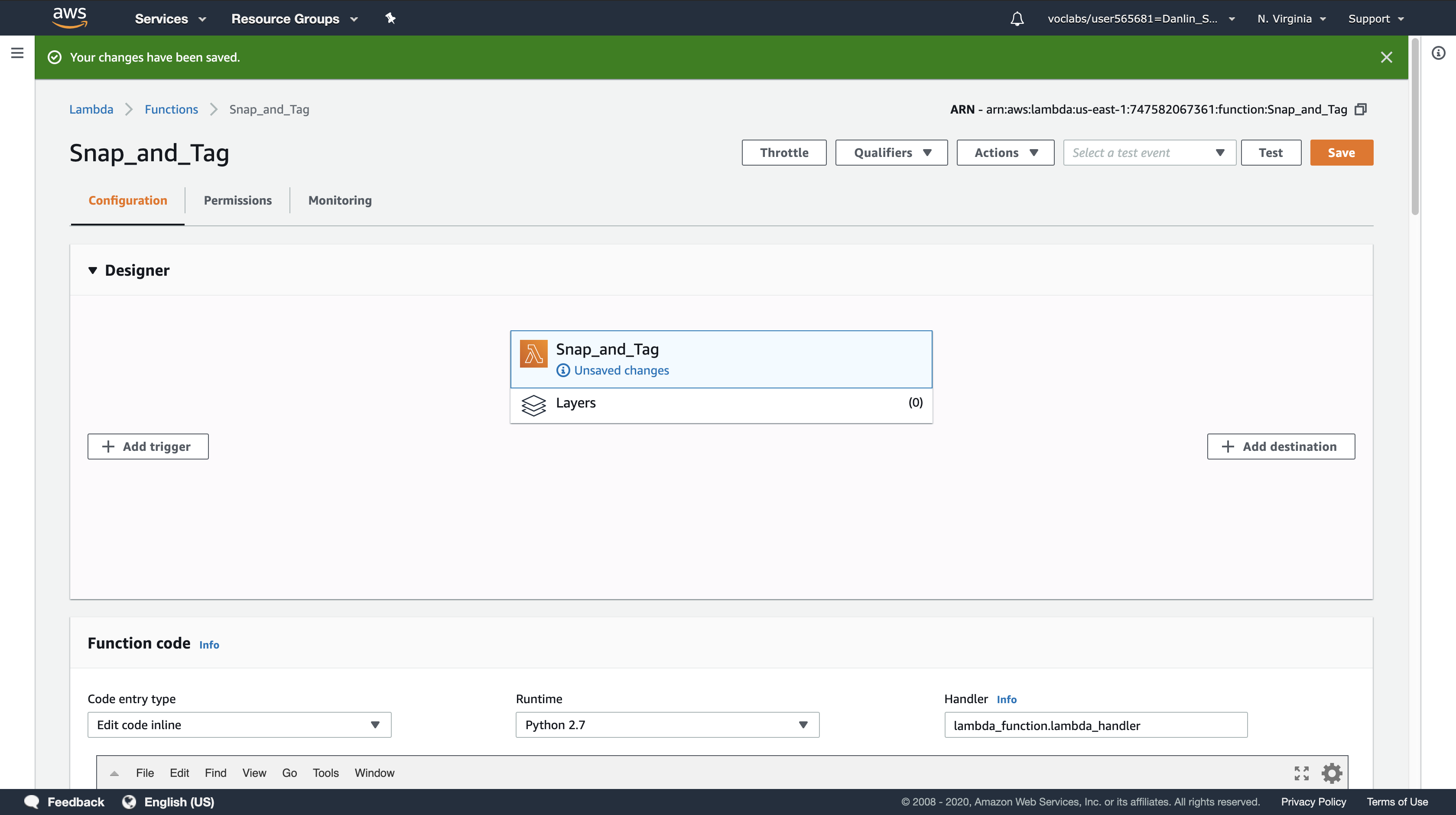Copy the function ARN with copy icon
Image resolution: width=1456 pixels, height=815 pixels.
pyautogui.click(x=1361, y=109)
